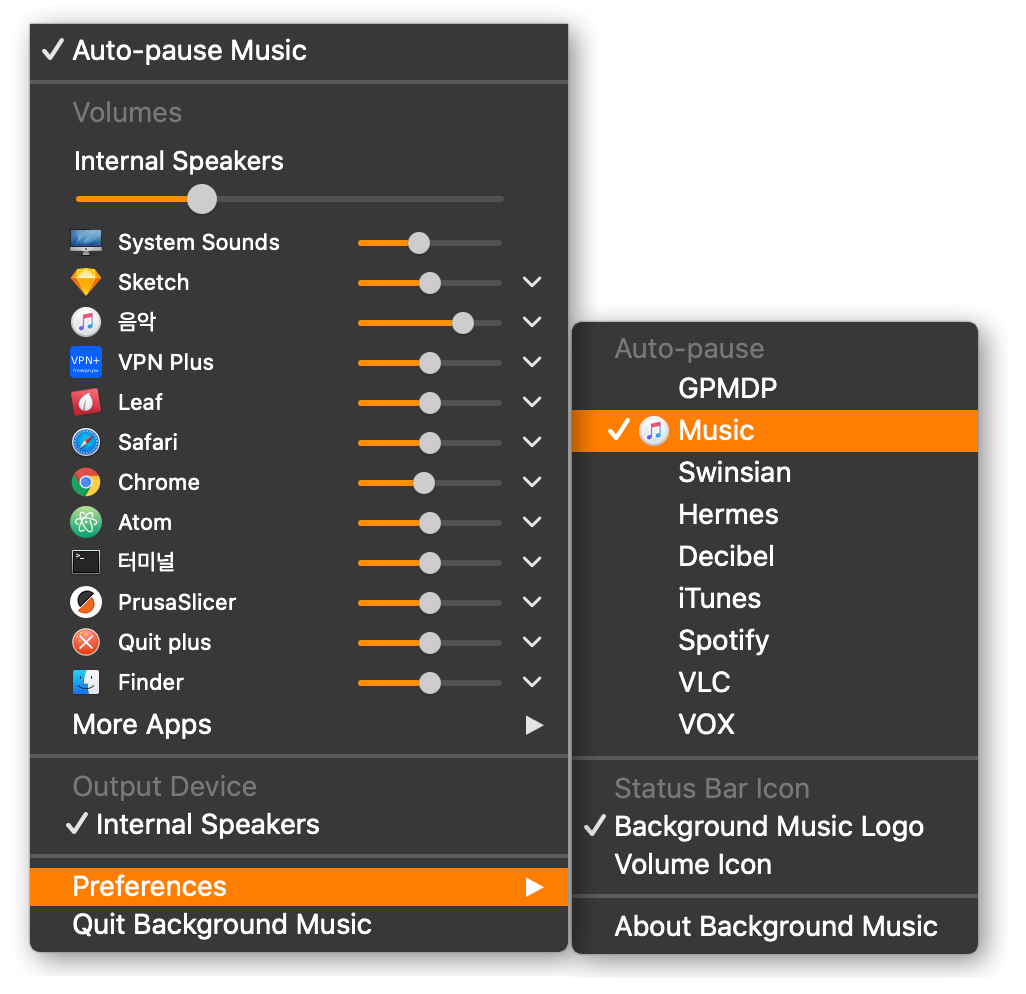This screenshot has width=1026, height=994.
Task: Adjust the Atom volume slider
Action: pyautogui.click(x=430, y=523)
